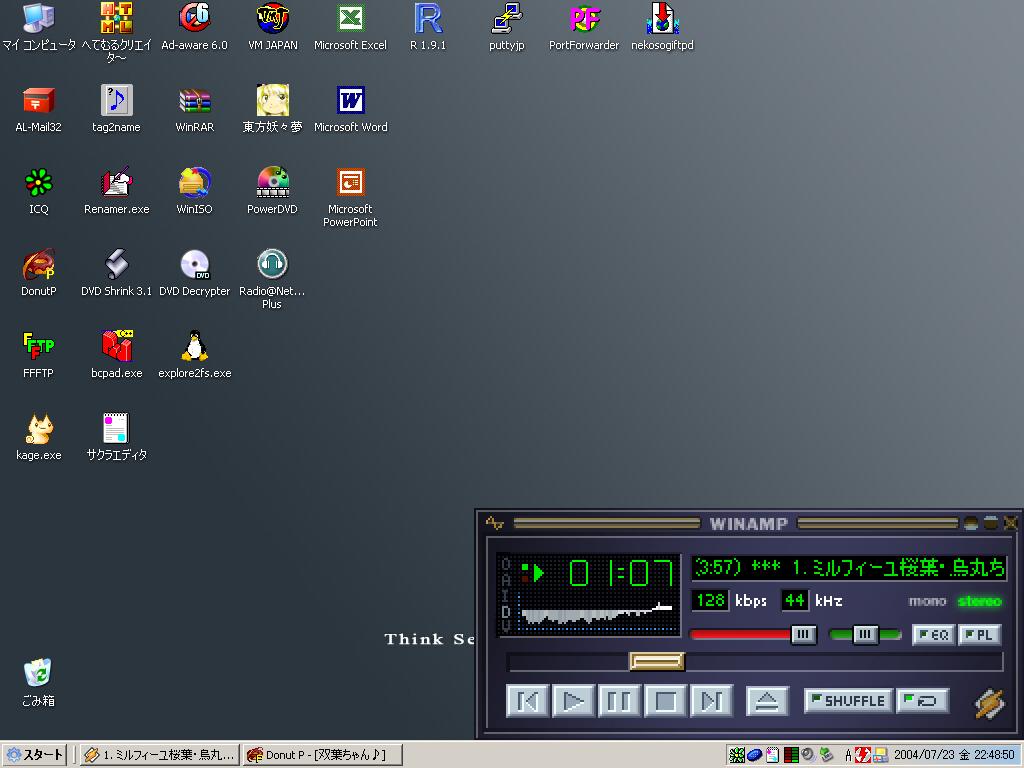Toggle the Winamp EQ window
The height and width of the screenshot is (768, 1024).
click(934, 634)
